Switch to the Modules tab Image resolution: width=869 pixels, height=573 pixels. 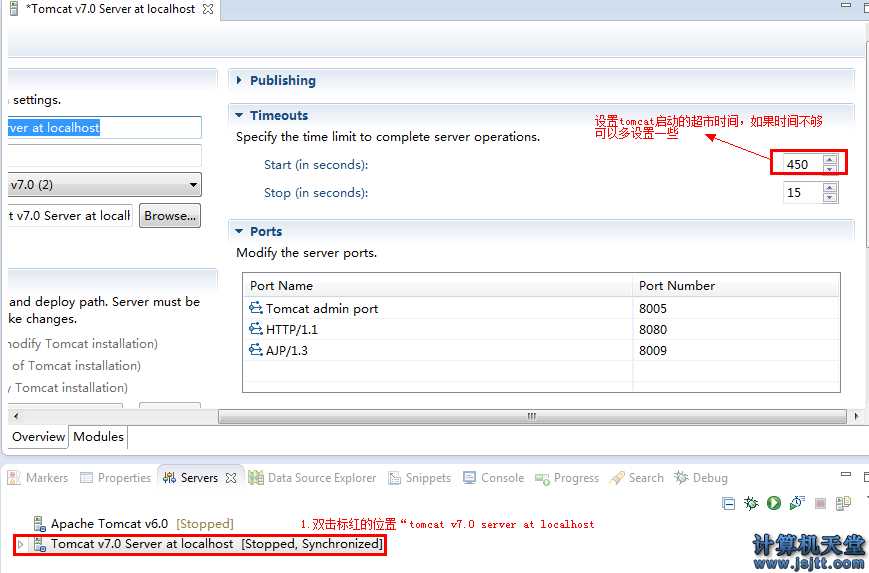(99, 437)
